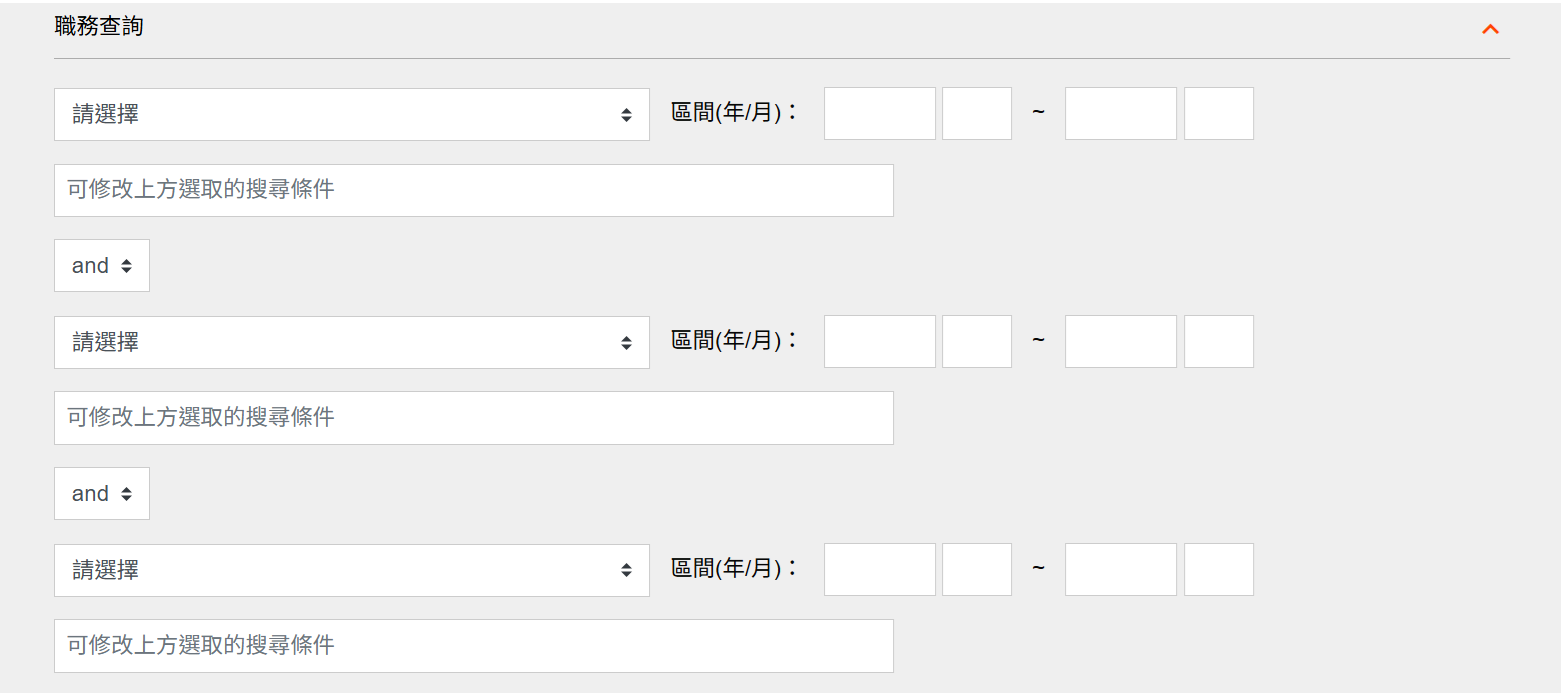Open the second 請選擇 position dropdown
This screenshot has width=1562, height=697.
(351, 342)
